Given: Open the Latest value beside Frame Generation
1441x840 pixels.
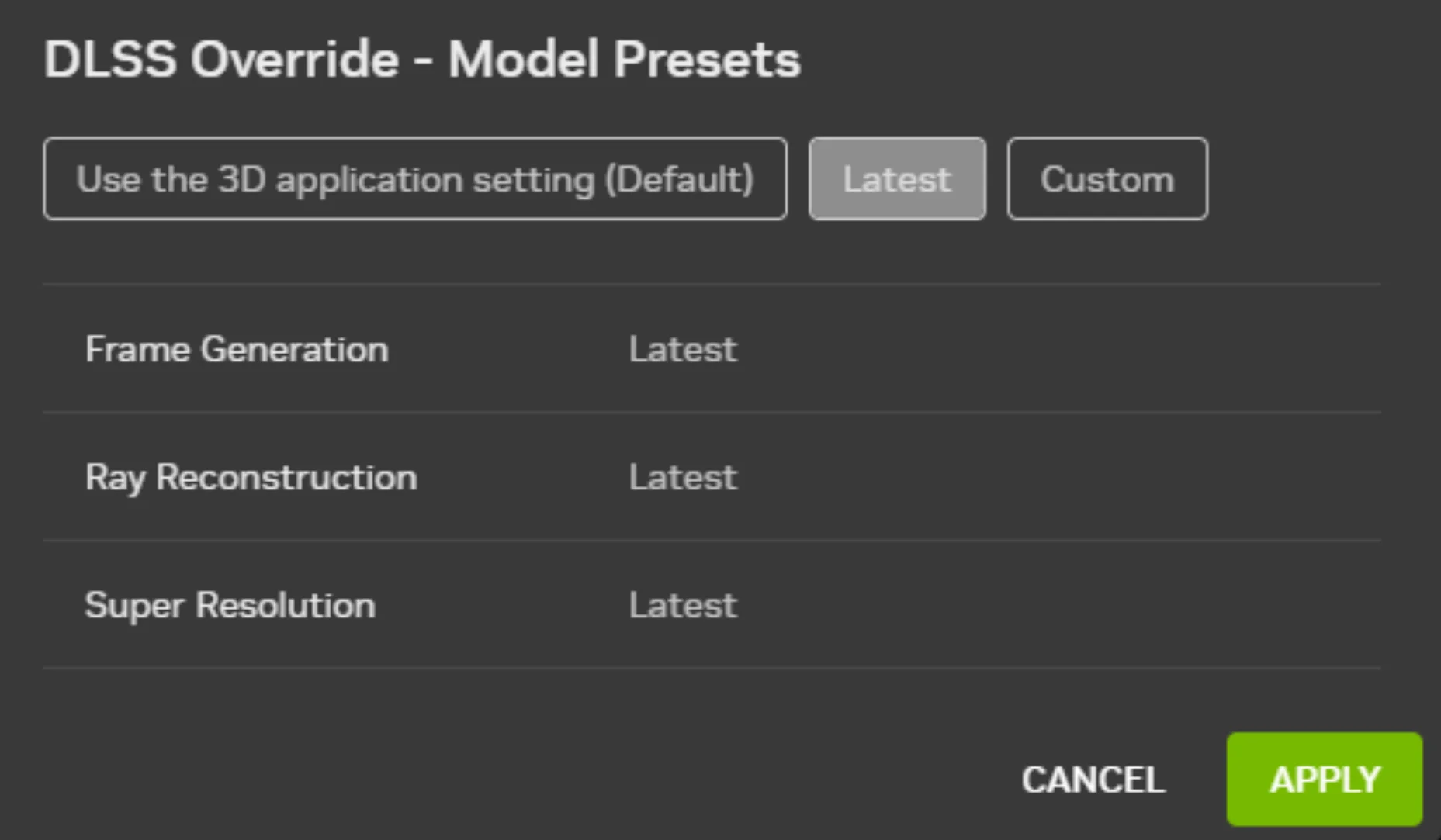Looking at the screenshot, I should click(682, 349).
